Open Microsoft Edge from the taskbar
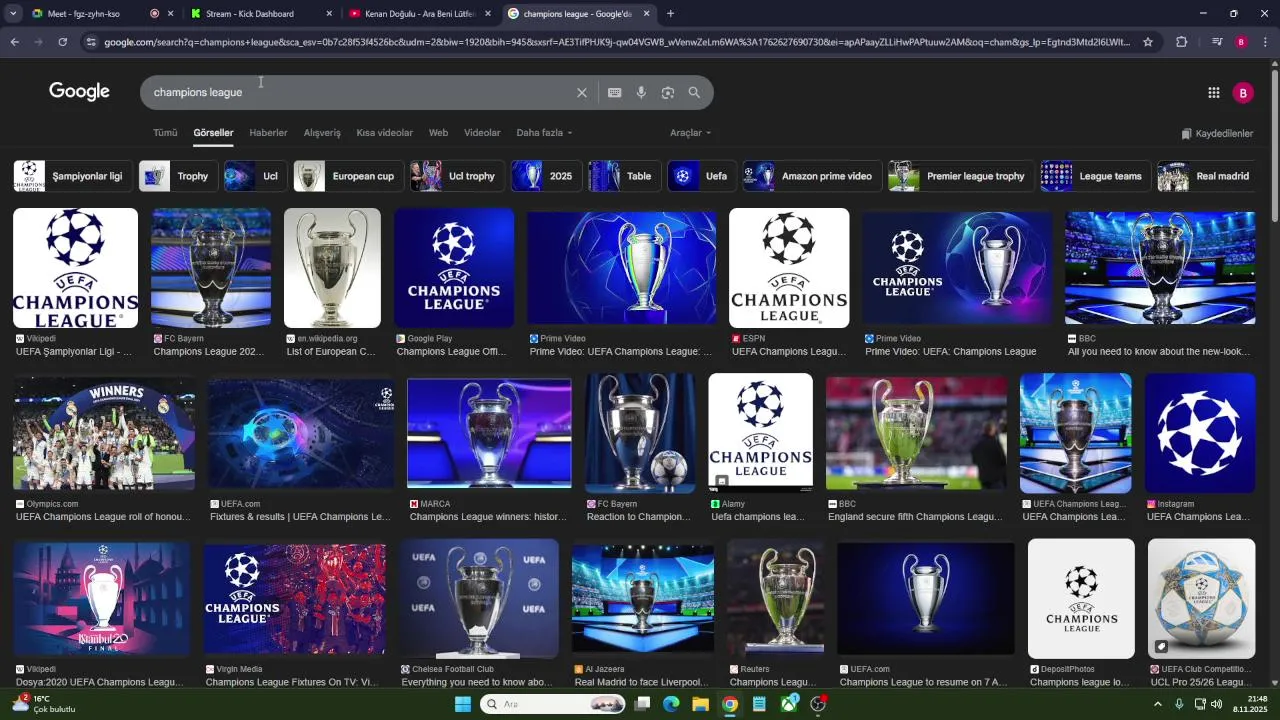Viewport: 1280px width, 720px height. click(x=671, y=704)
